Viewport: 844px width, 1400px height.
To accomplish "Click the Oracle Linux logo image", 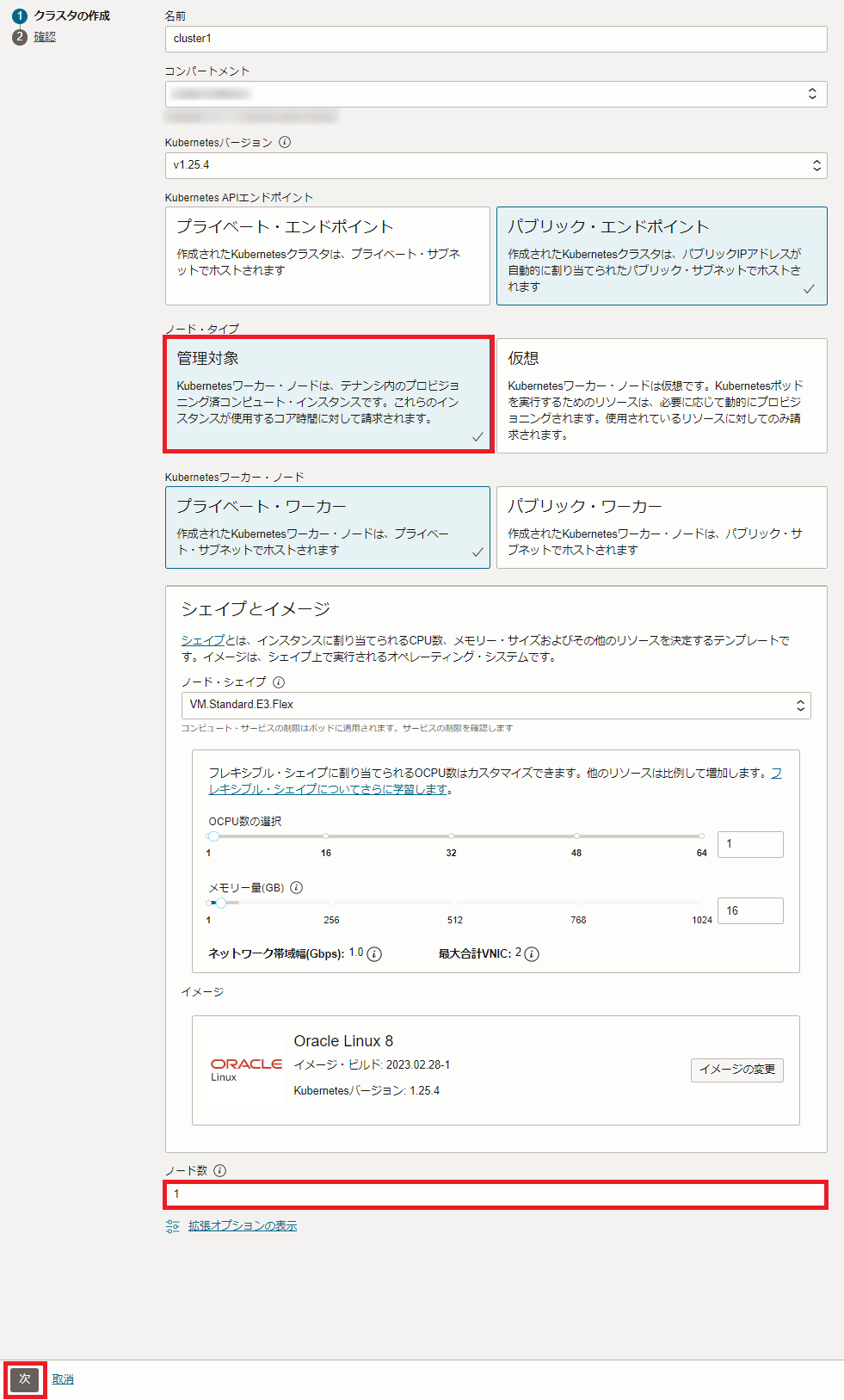I will point(246,1070).
